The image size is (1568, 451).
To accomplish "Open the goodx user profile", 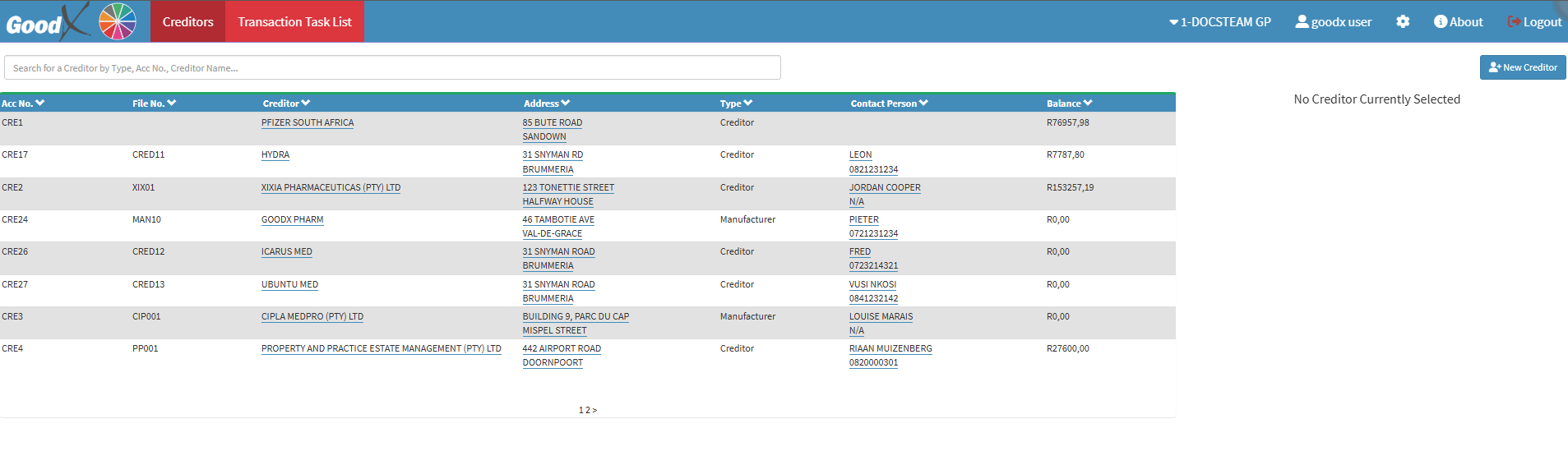I will click(x=1333, y=22).
